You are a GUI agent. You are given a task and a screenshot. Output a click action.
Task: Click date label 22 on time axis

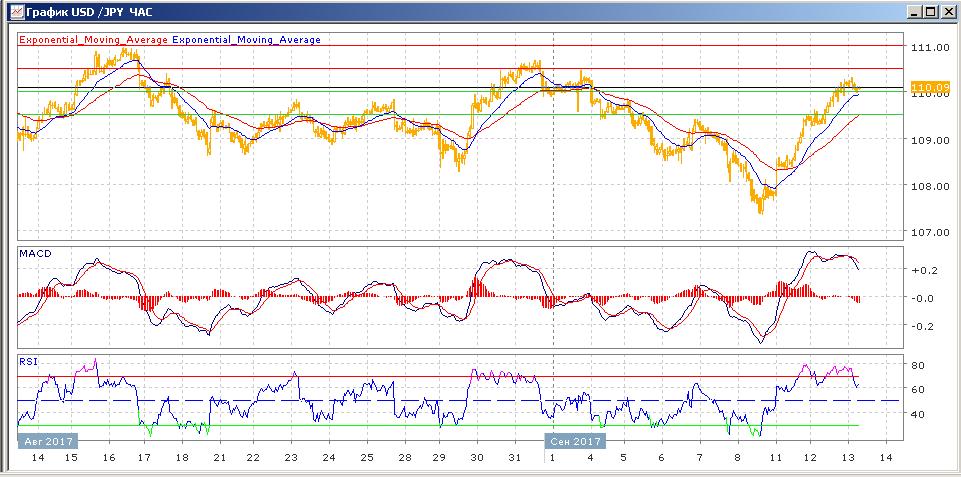pyautogui.click(x=253, y=459)
